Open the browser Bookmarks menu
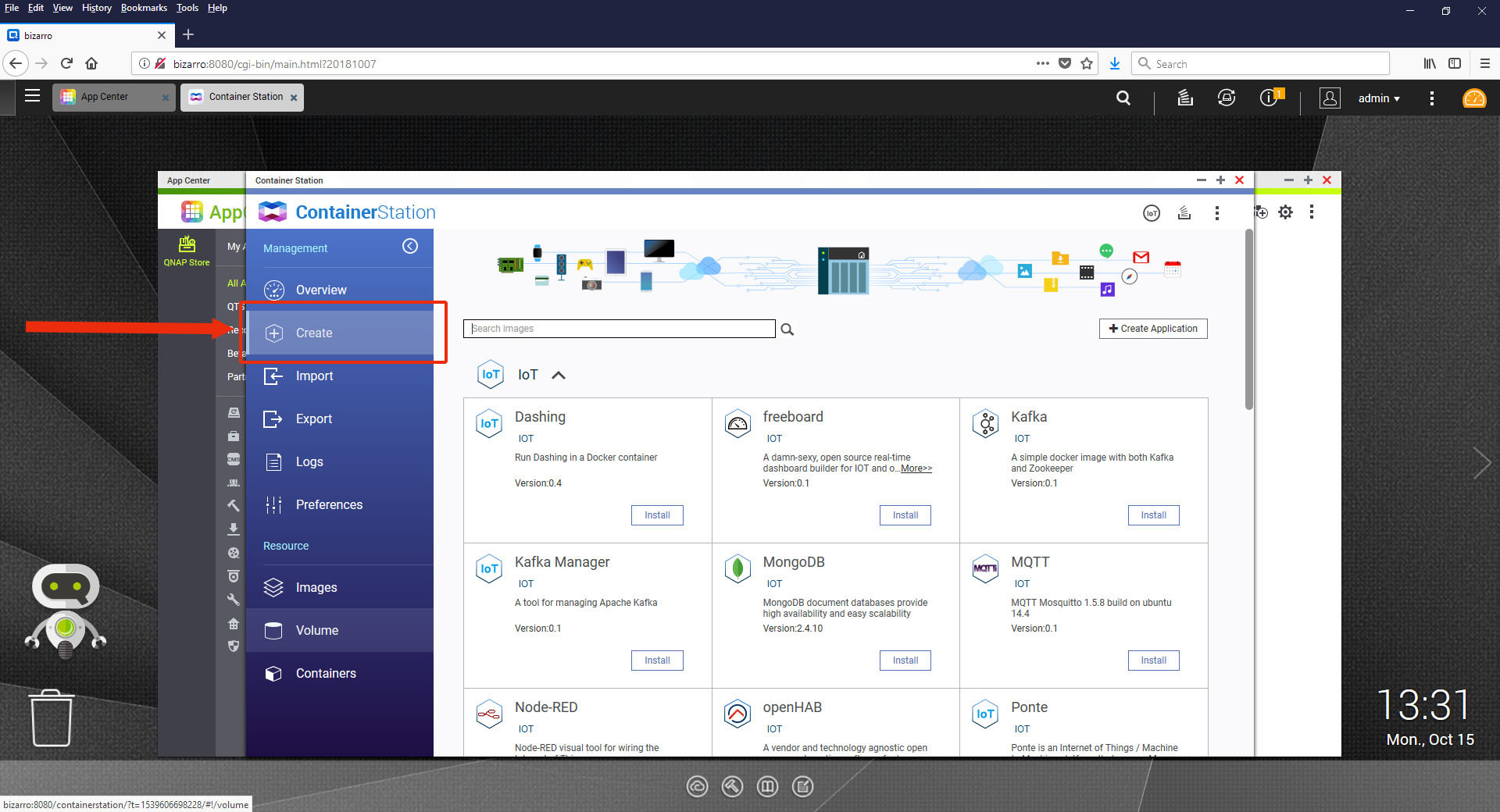This screenshot has width=1500, height=812. point(144,8)
